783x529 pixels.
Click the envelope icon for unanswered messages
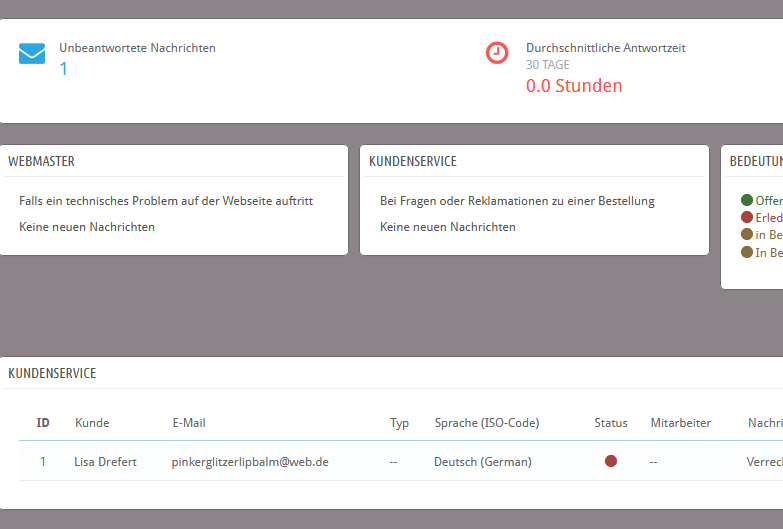pos(32,54)
